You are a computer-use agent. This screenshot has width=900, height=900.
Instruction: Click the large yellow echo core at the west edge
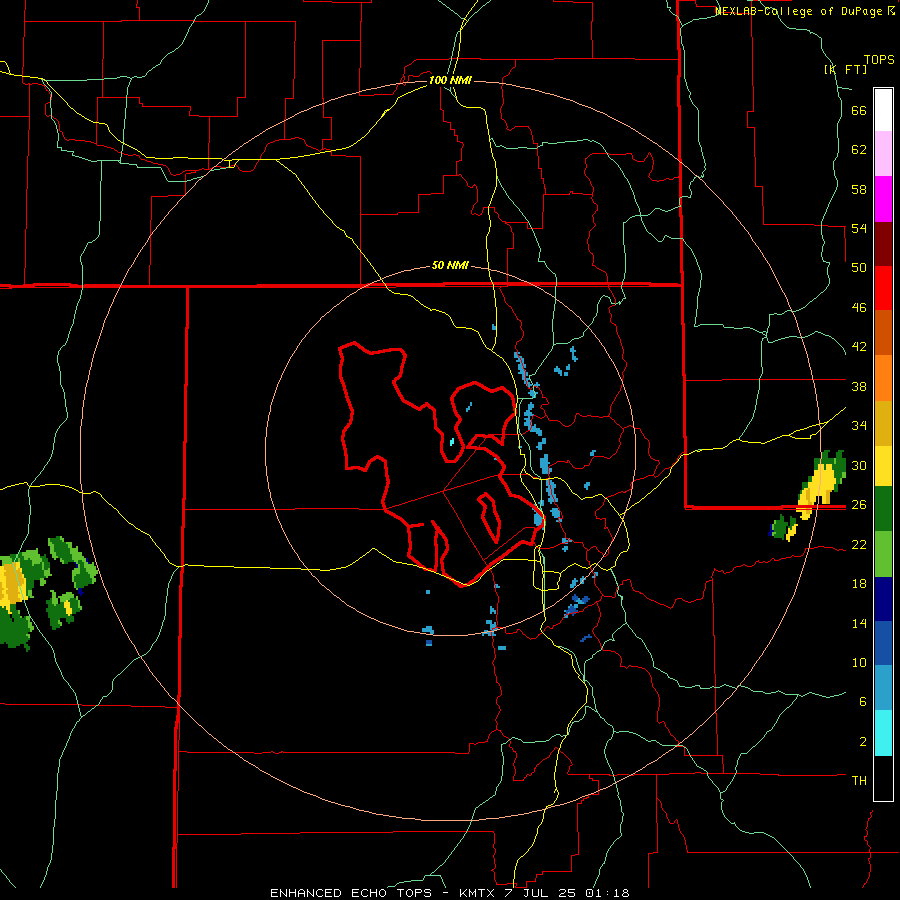tap(11, 584)
